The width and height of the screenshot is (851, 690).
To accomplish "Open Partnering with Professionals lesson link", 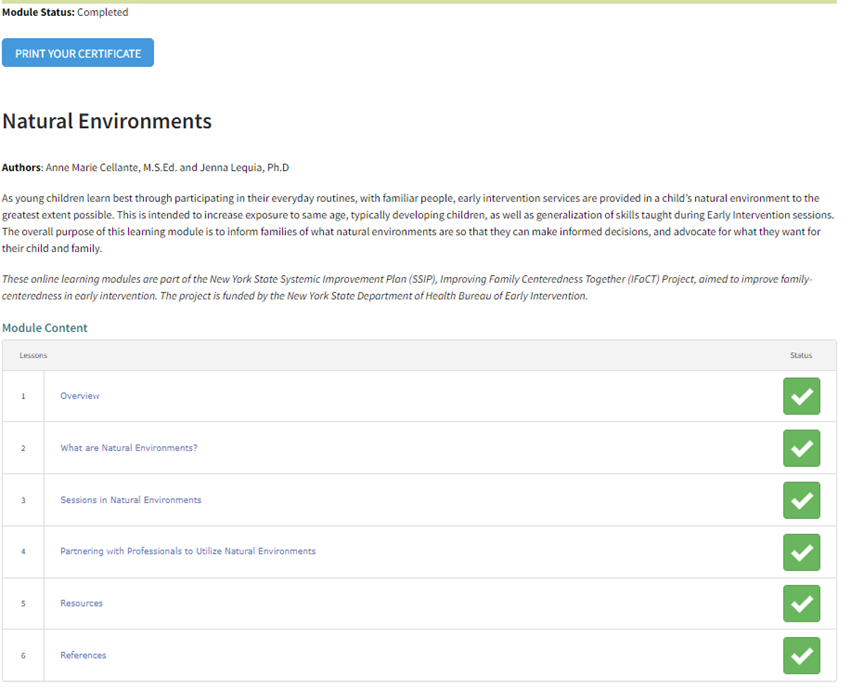I will [x=188, y=551].
